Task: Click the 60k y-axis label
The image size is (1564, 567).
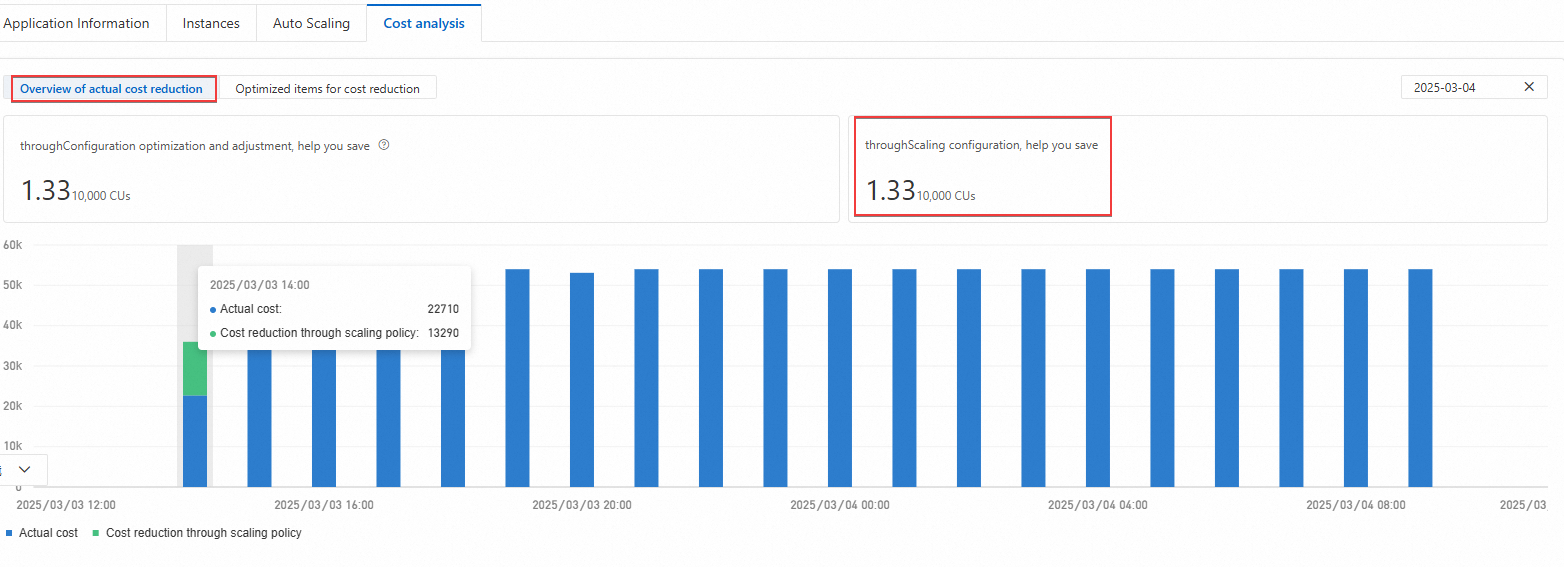Action: 13,244
